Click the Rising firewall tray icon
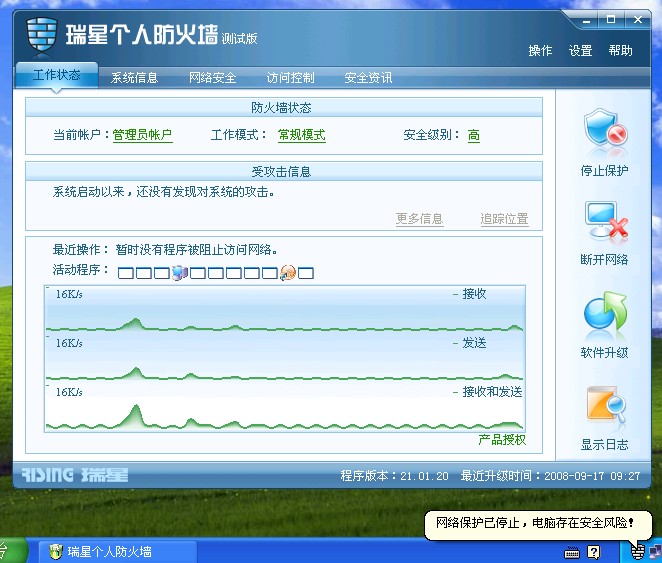662x563 pixels. [x=638, y=551]
